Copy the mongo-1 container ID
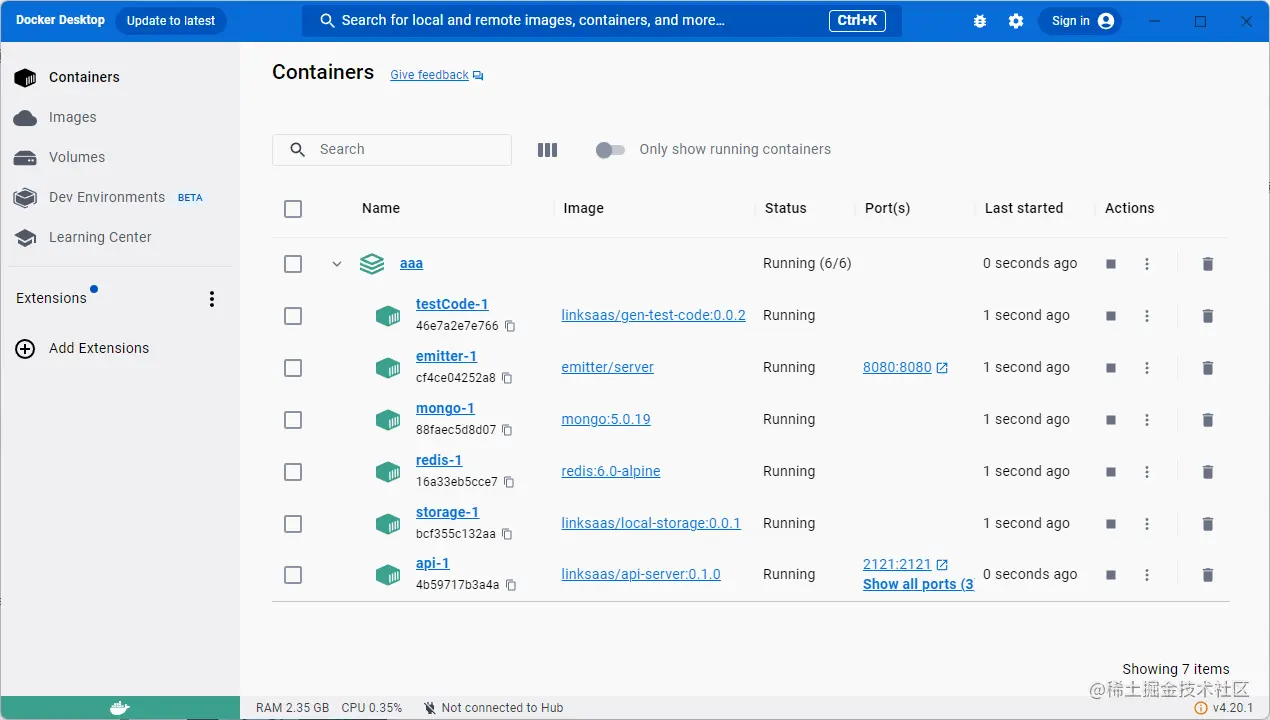 [507, 430]
